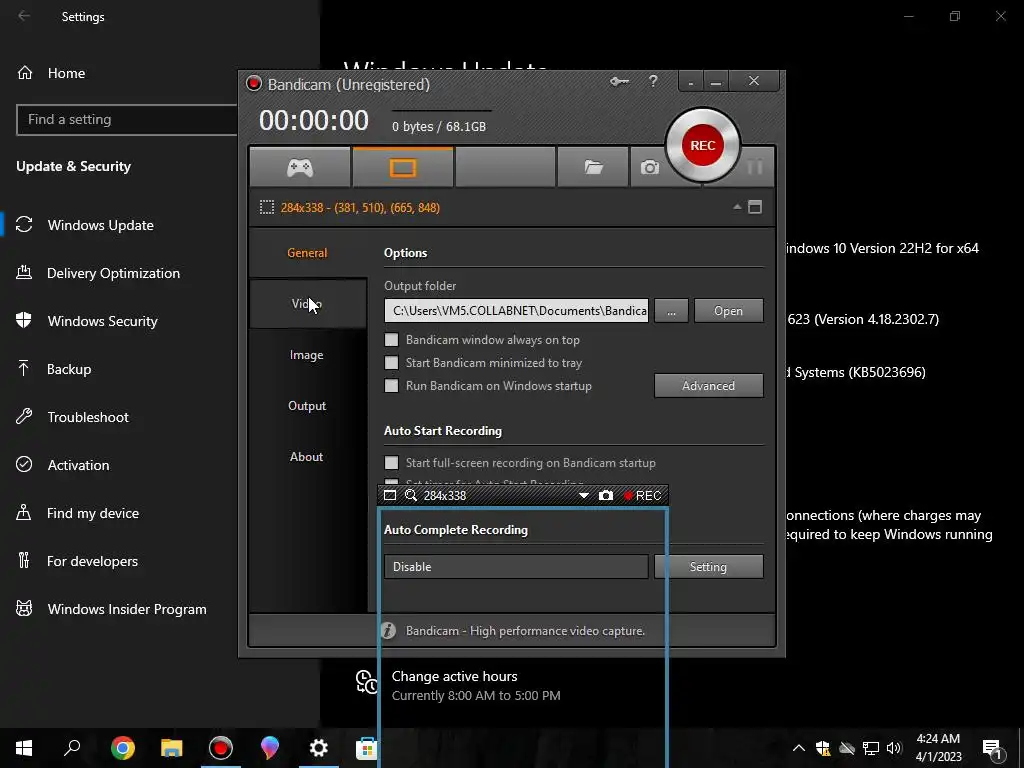Click the orange 284x338 region coordinates text
The width and height of the screenshot is (1024, 768).
coord(360,208)
